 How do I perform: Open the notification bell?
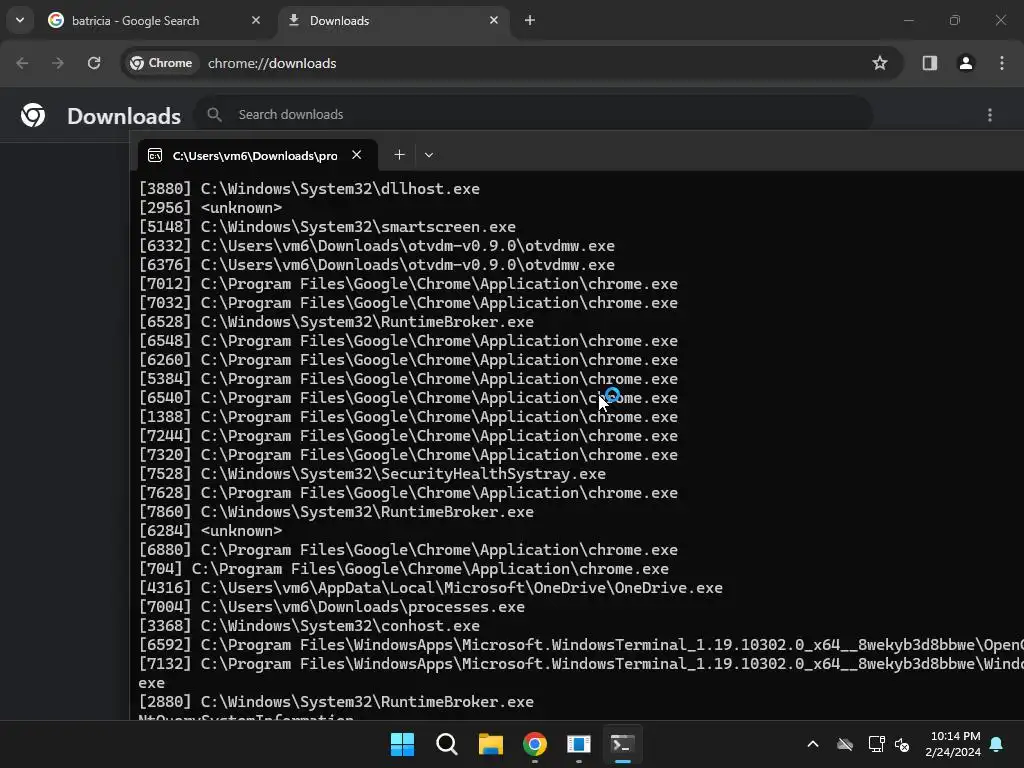pos(997,744)
